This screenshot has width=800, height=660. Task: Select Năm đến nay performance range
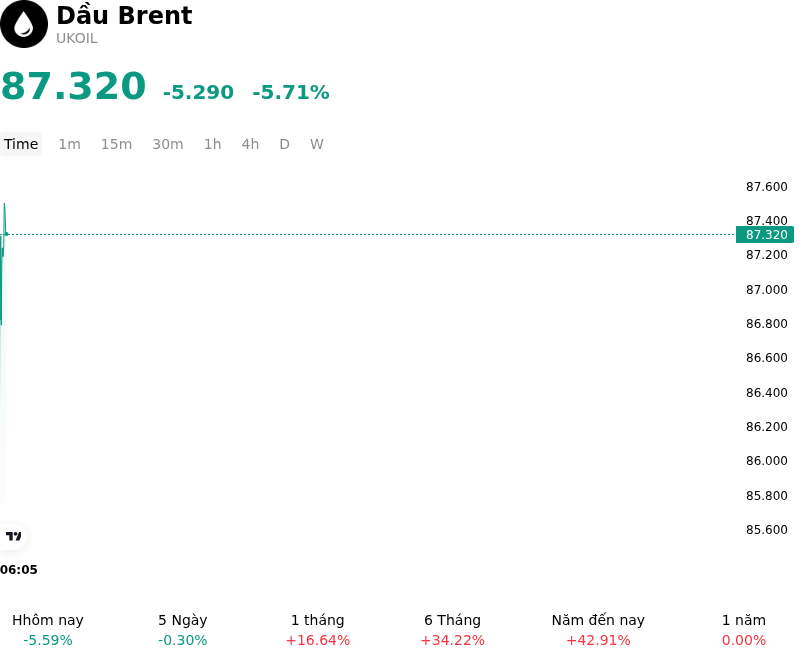[x=598, y=630]
